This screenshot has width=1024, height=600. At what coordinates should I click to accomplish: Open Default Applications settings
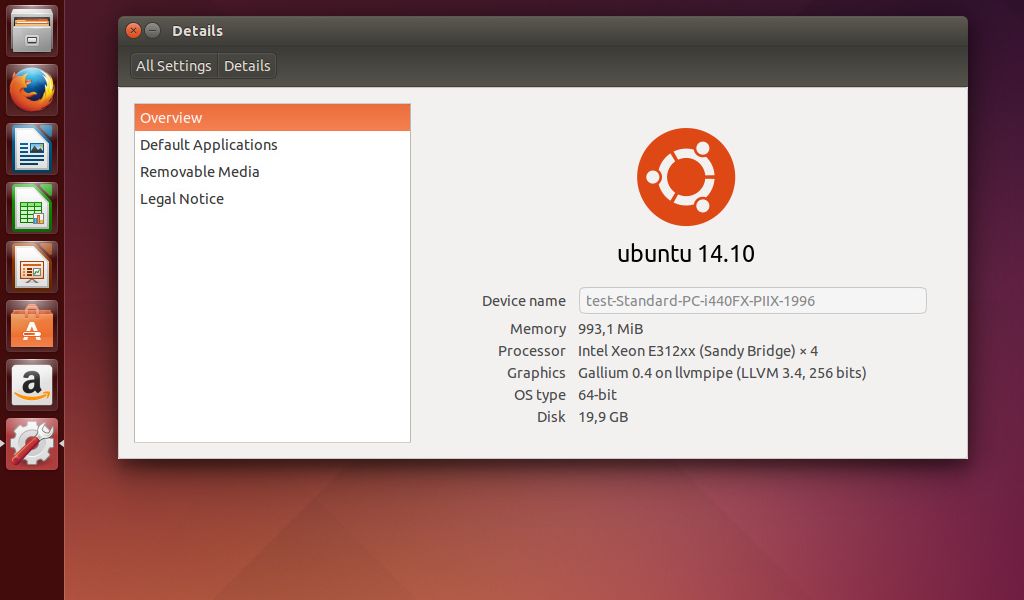tap(210, 144)
